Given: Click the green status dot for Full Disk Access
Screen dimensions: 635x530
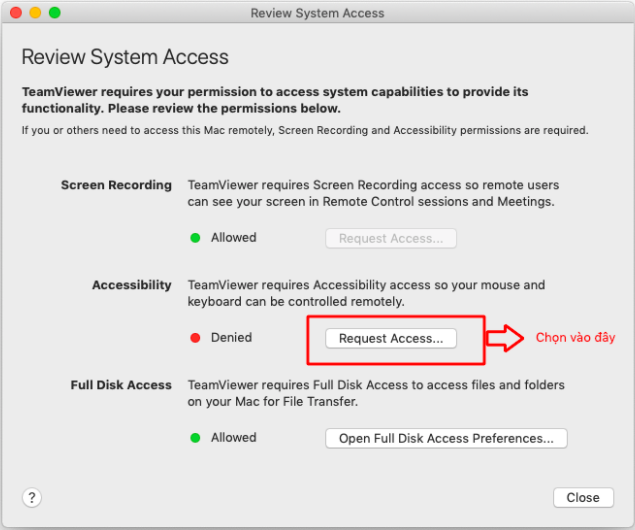Looking at the screenshot, I should [196, 438].
